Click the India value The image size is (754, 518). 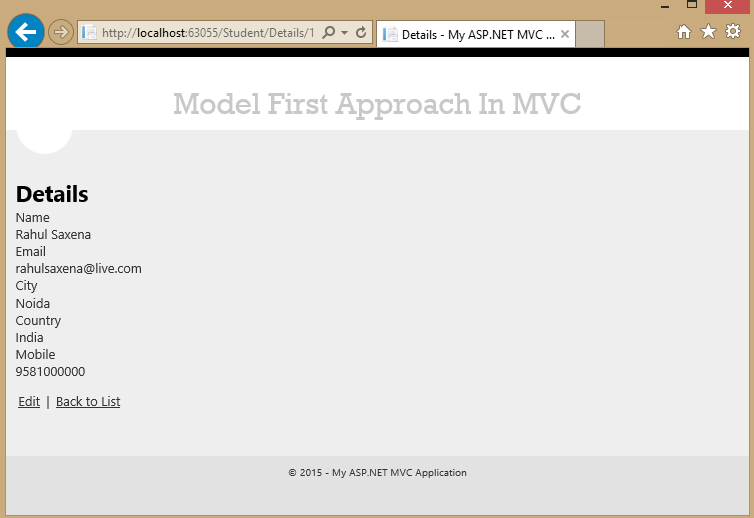pyautogui.click(x=29, y=338)
